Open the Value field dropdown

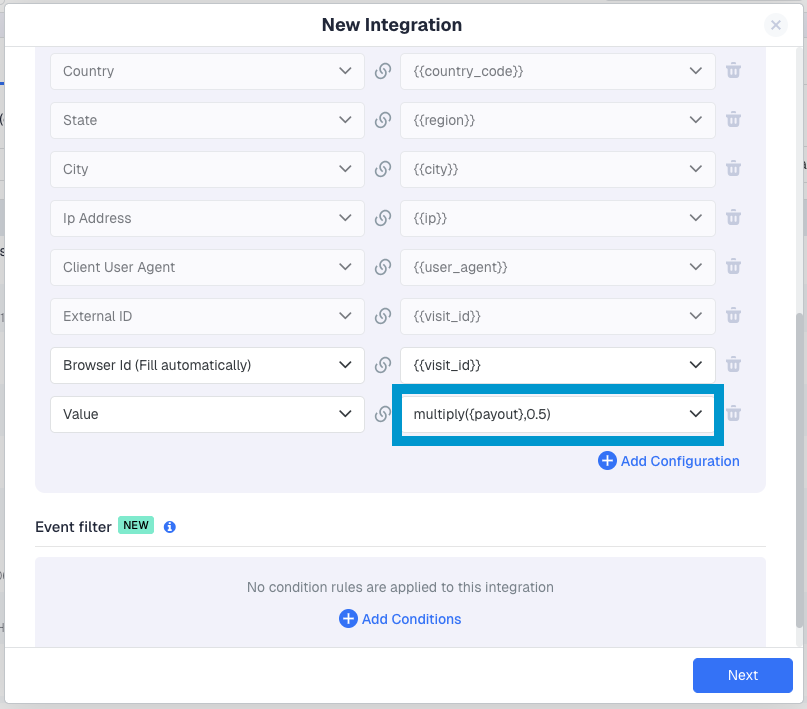[207, 414]
